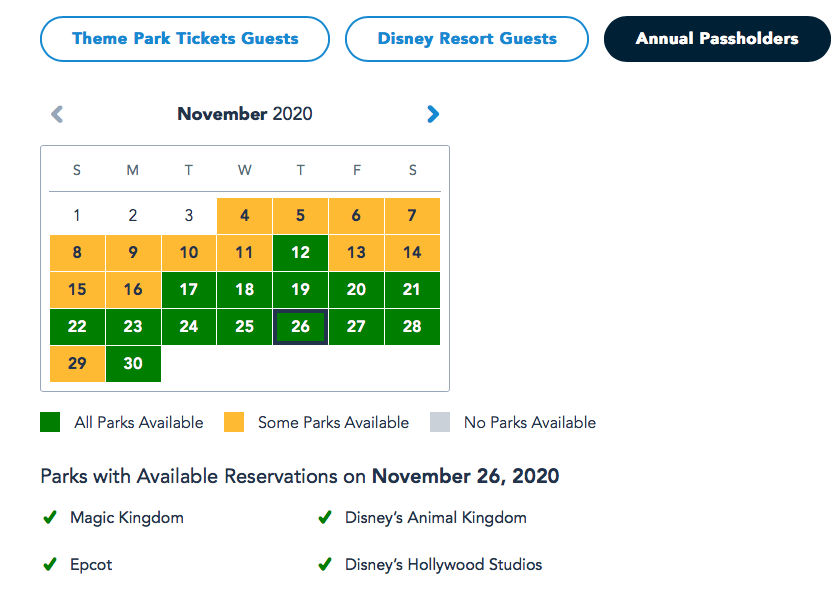Select November 29 on the calendar
The width and height of the screenshot is (840, 596).
[77, 364]
